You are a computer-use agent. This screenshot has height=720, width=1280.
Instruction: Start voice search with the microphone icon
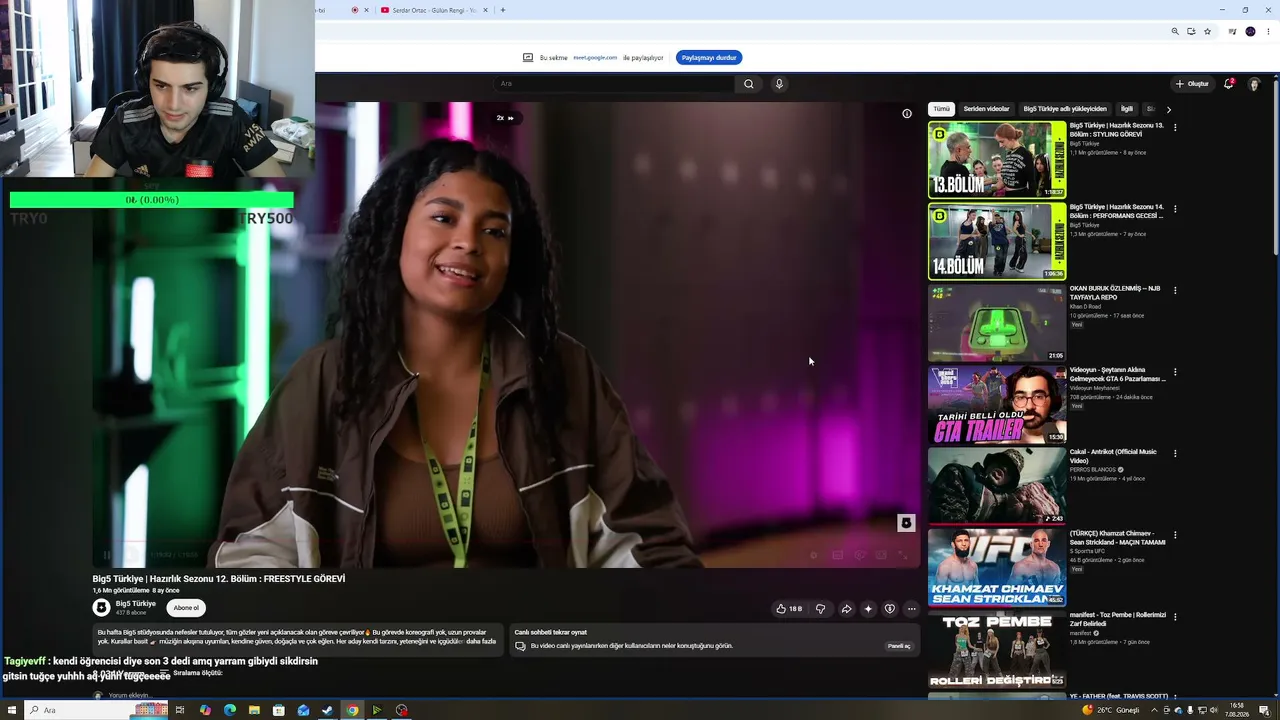click(x=779, y=84)
